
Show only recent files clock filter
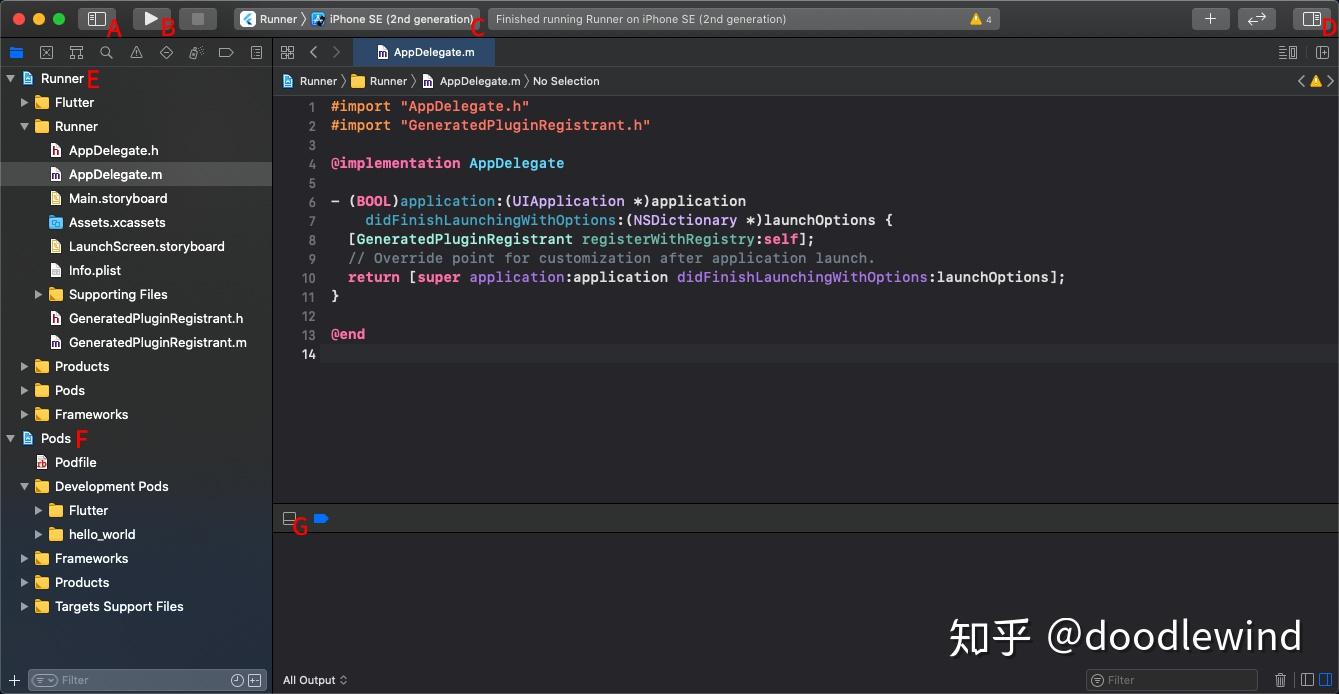[237, 680]
